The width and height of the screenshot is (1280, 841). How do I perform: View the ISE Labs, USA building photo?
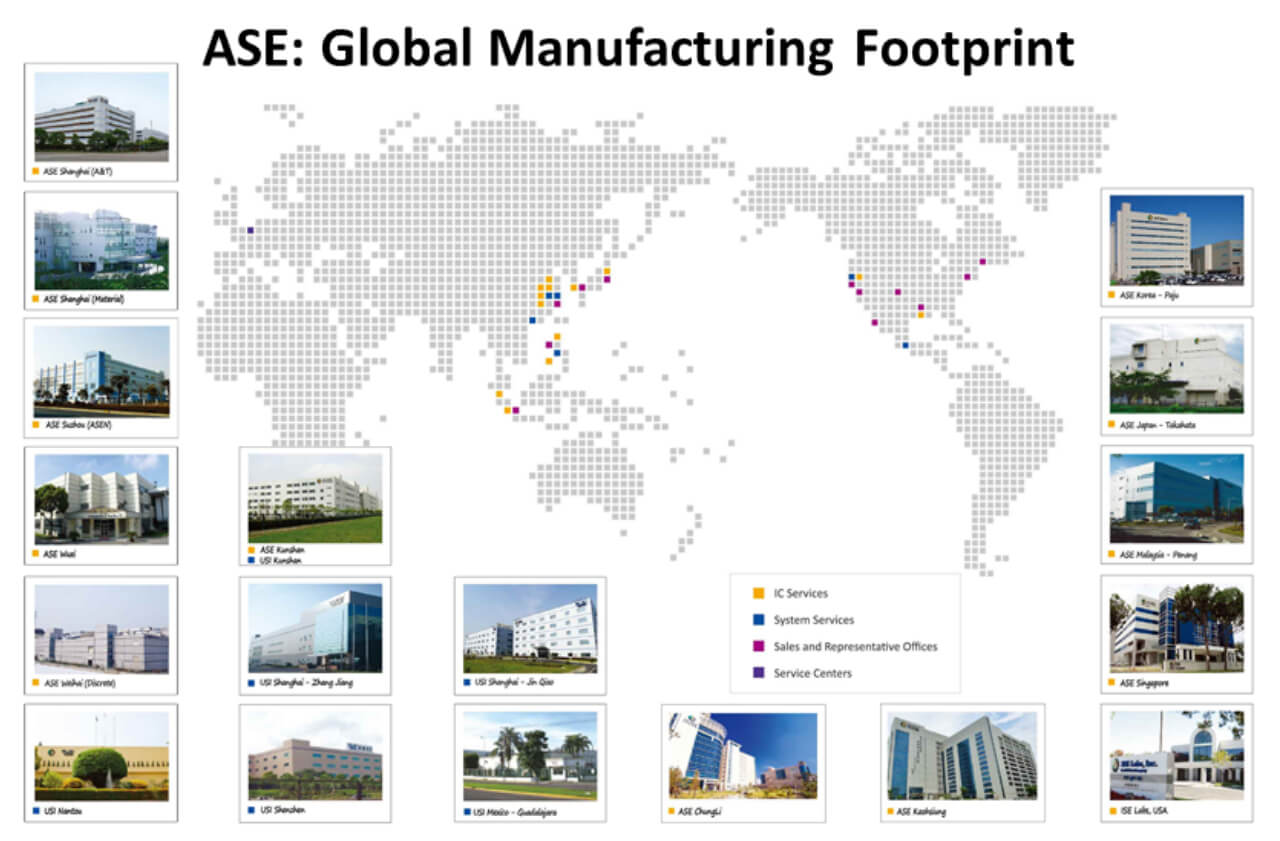click(1177, 756)
